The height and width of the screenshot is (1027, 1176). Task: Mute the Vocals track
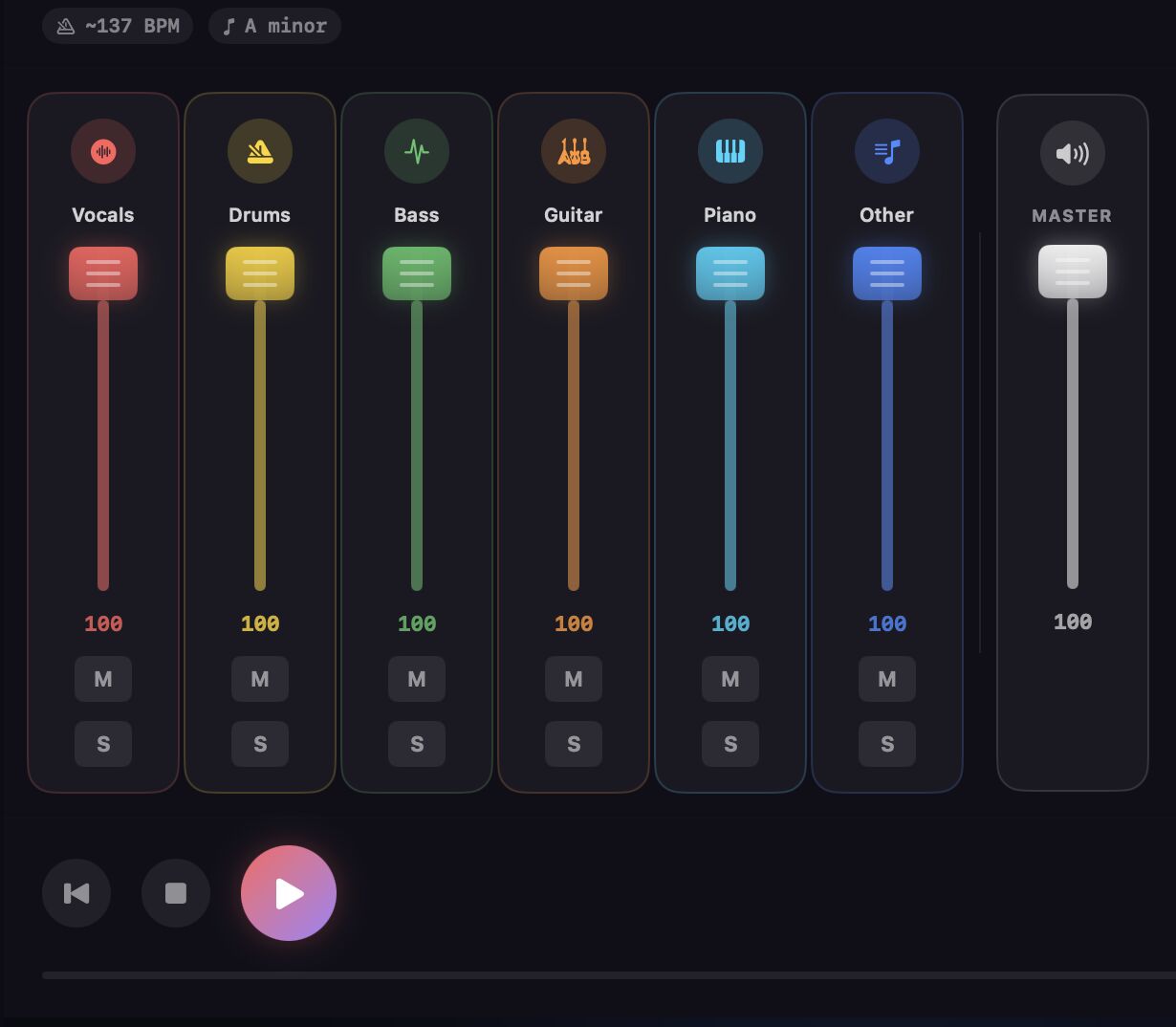coord(103,679)
